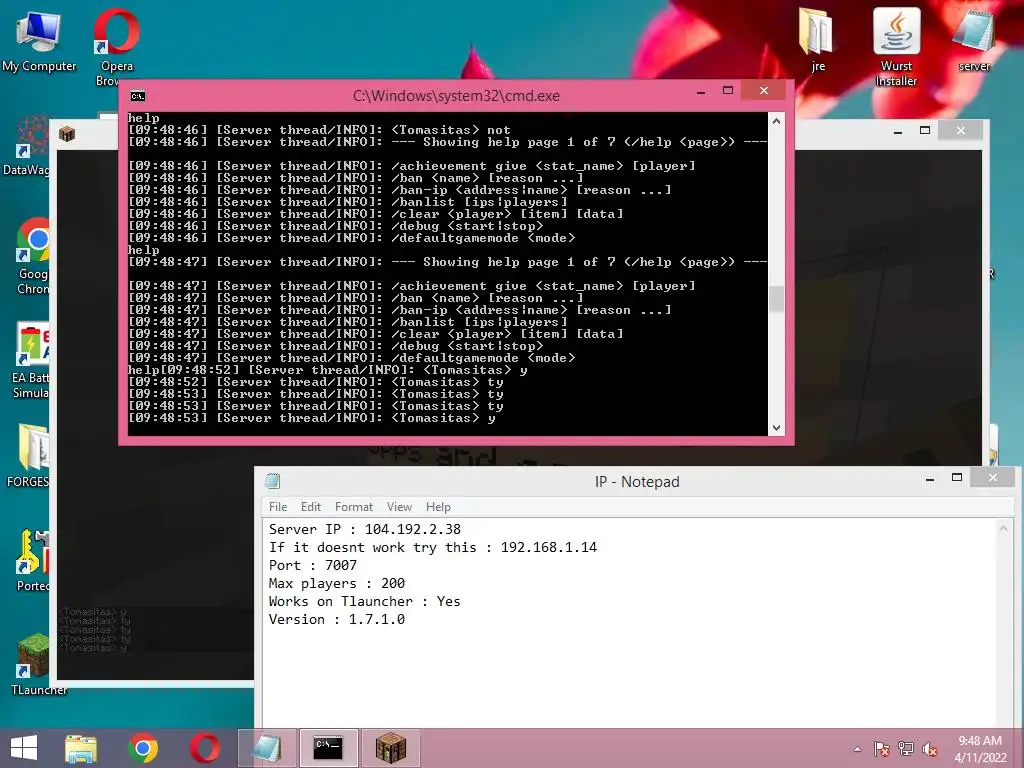Launch the Google Chrome desktop shortcut
Screen dimensions: 1024x768
[x=33, y=256]
